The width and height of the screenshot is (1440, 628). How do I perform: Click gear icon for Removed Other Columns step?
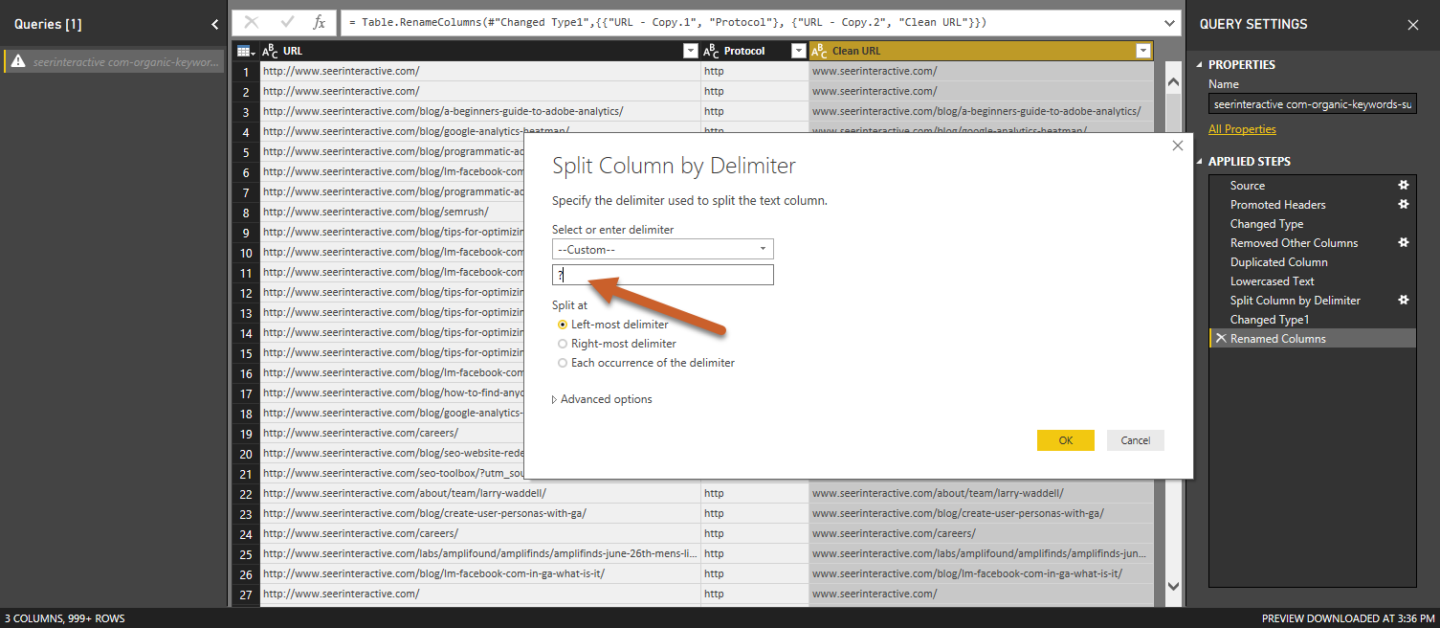point(1403,242)
